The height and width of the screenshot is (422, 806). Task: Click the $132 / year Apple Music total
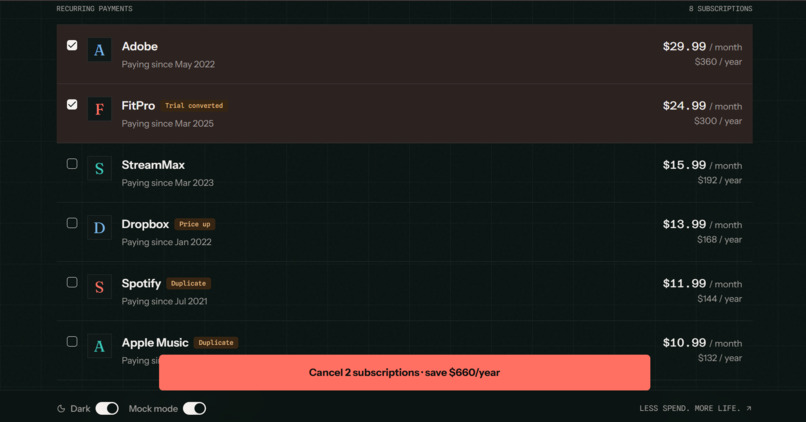pyautogui.click(x=720, y=358)
